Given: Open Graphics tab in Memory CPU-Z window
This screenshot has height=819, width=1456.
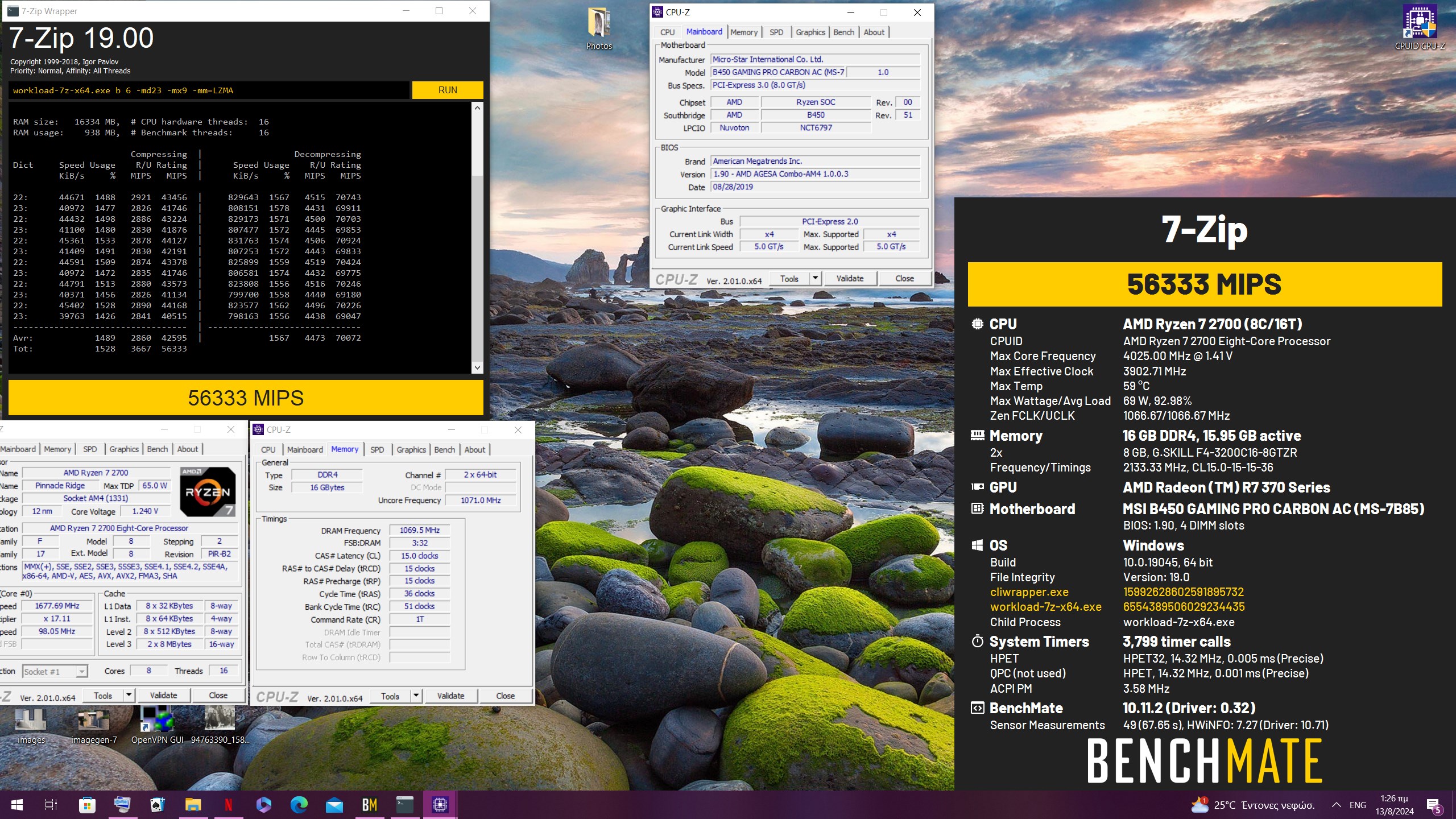Looking at the screenshot, I should [x=411, y=449].
